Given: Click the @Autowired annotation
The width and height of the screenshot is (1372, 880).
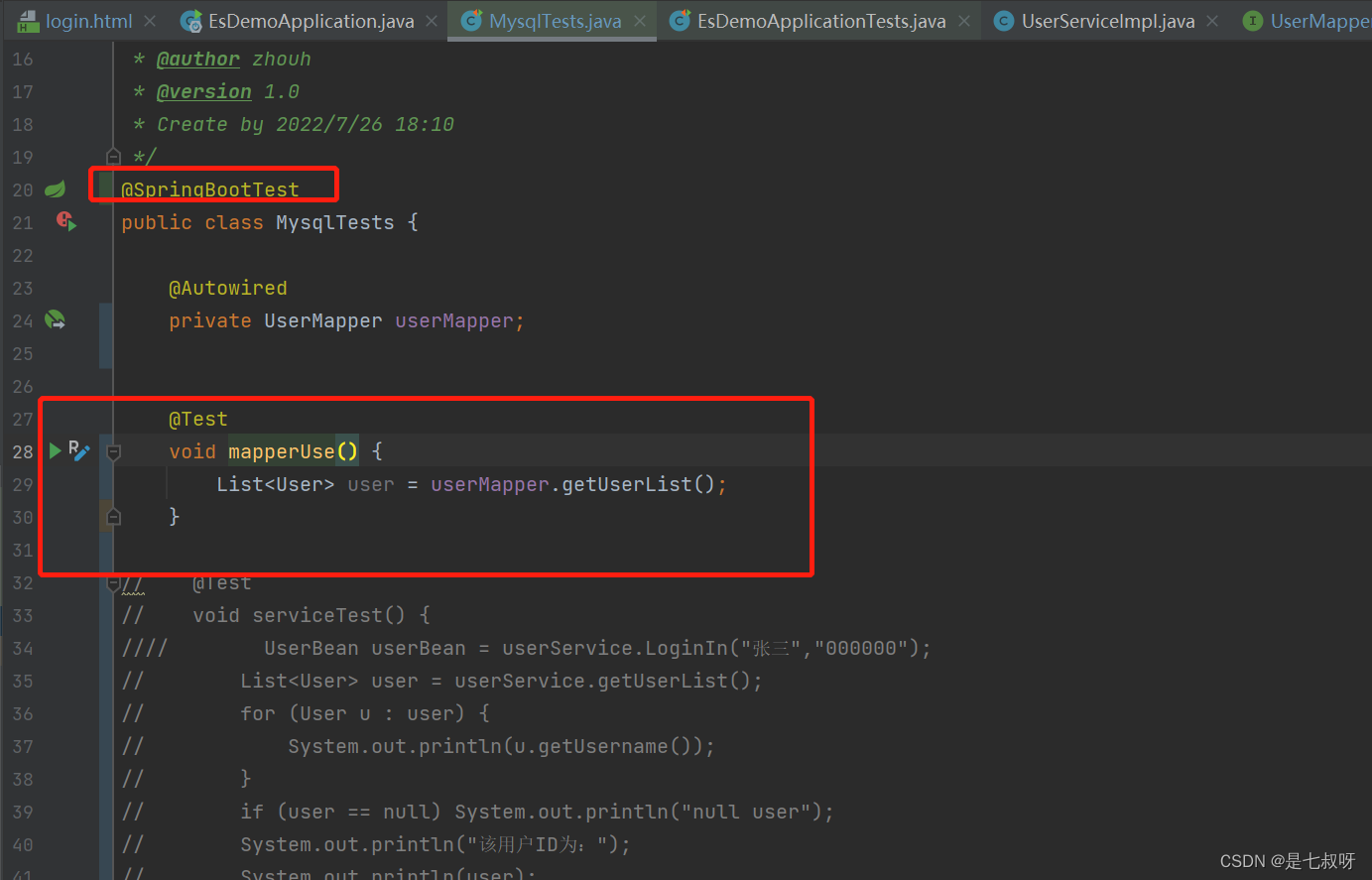Looking at the screenshot, I should click(x=227, y=288).
